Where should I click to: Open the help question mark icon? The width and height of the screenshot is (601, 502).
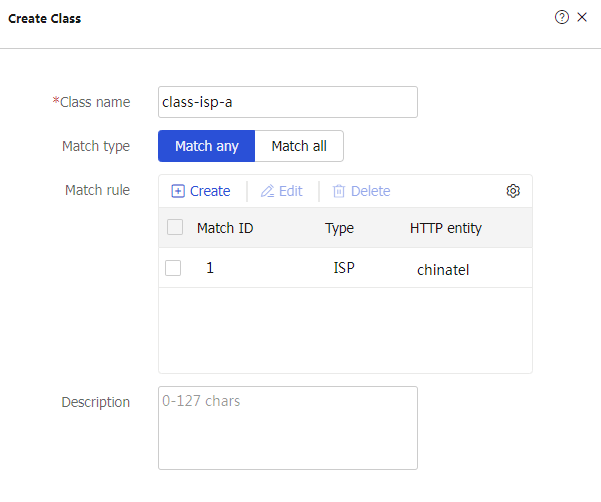(562, 17)
